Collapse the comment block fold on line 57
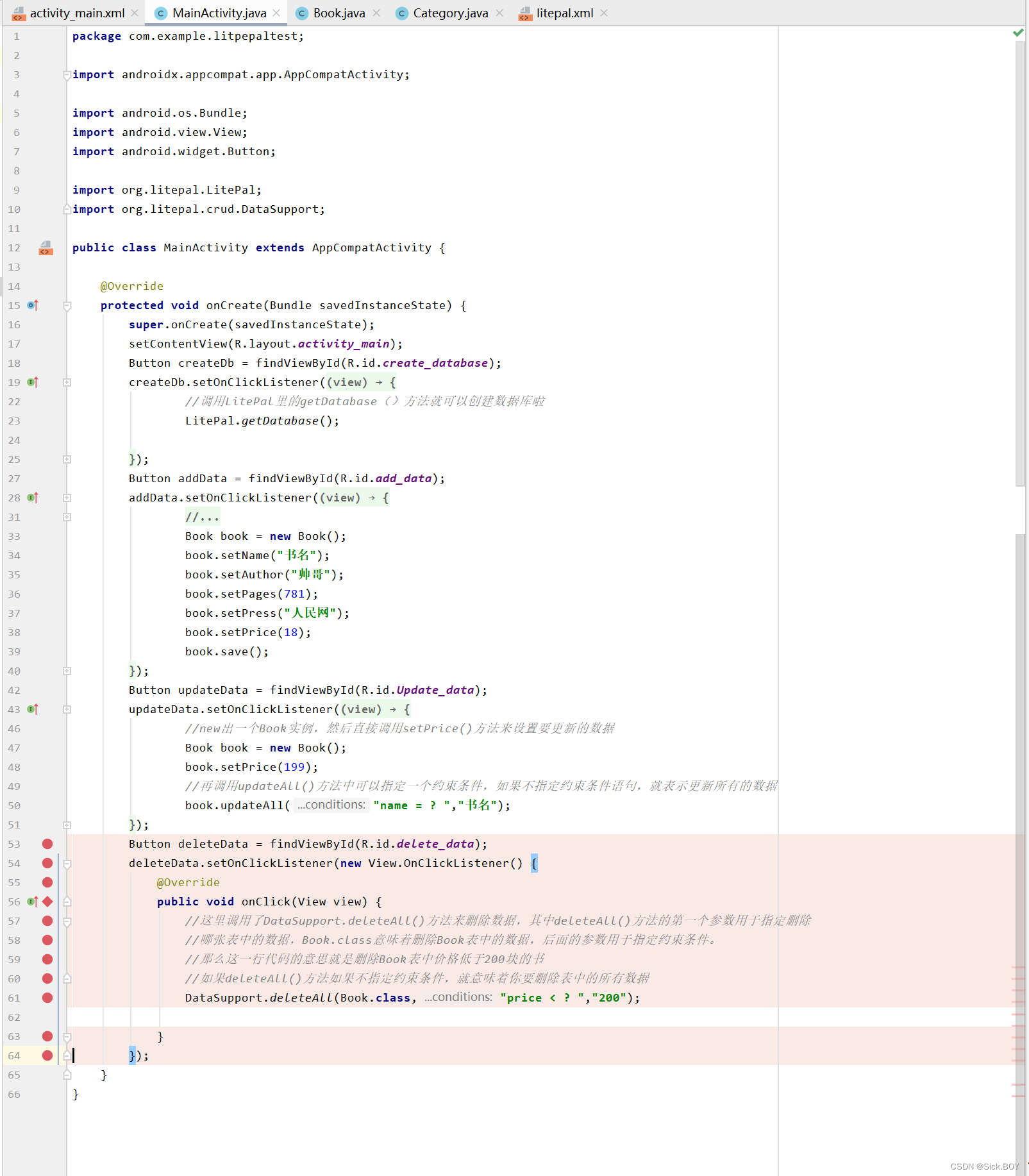 click(x=67, y=921)
